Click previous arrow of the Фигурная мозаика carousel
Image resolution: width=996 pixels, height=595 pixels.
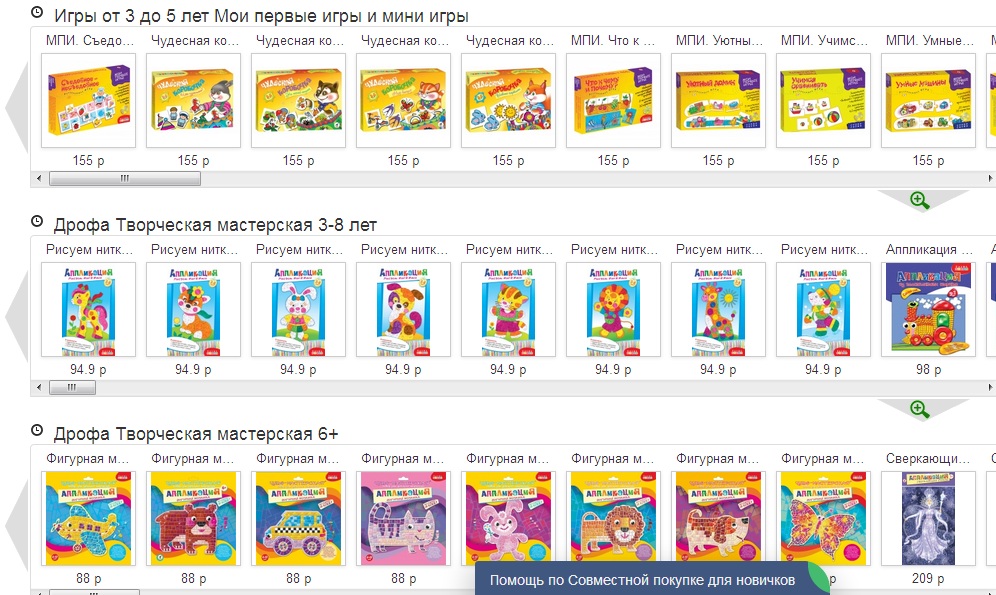[x=17, y=525]
